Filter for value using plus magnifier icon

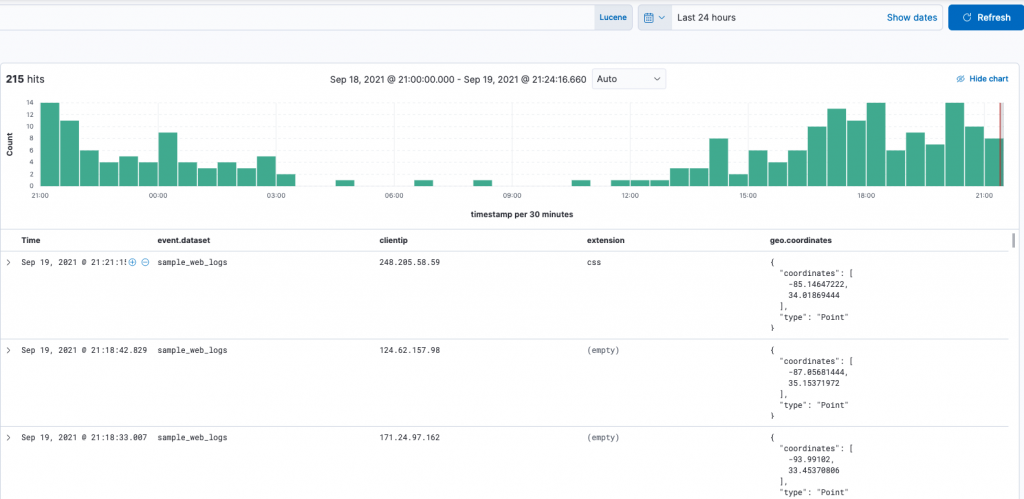pos(133,262)
